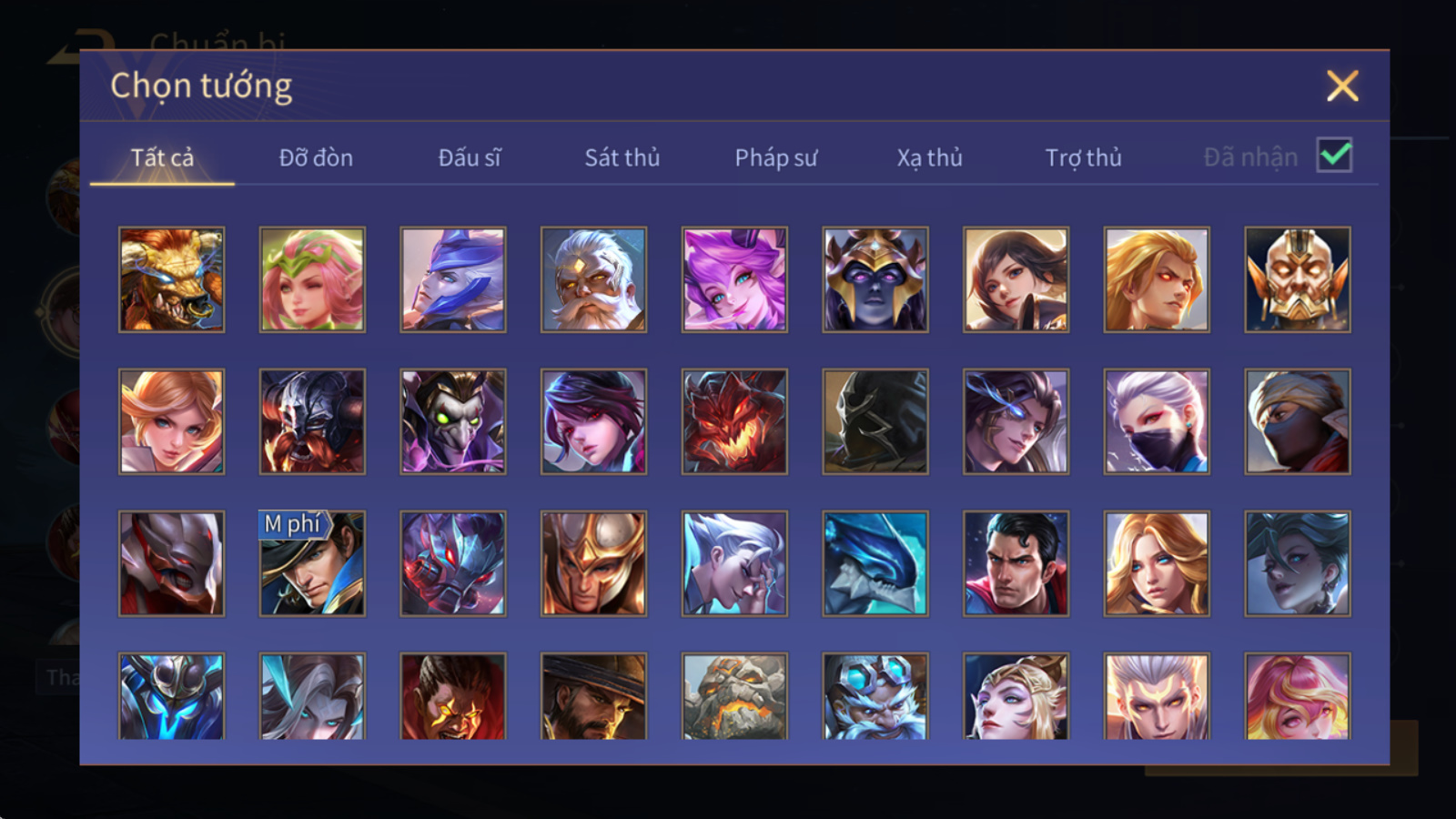Select the masked white-haired ninja girl
1456x819 pixels.
tap(1157, 421)
